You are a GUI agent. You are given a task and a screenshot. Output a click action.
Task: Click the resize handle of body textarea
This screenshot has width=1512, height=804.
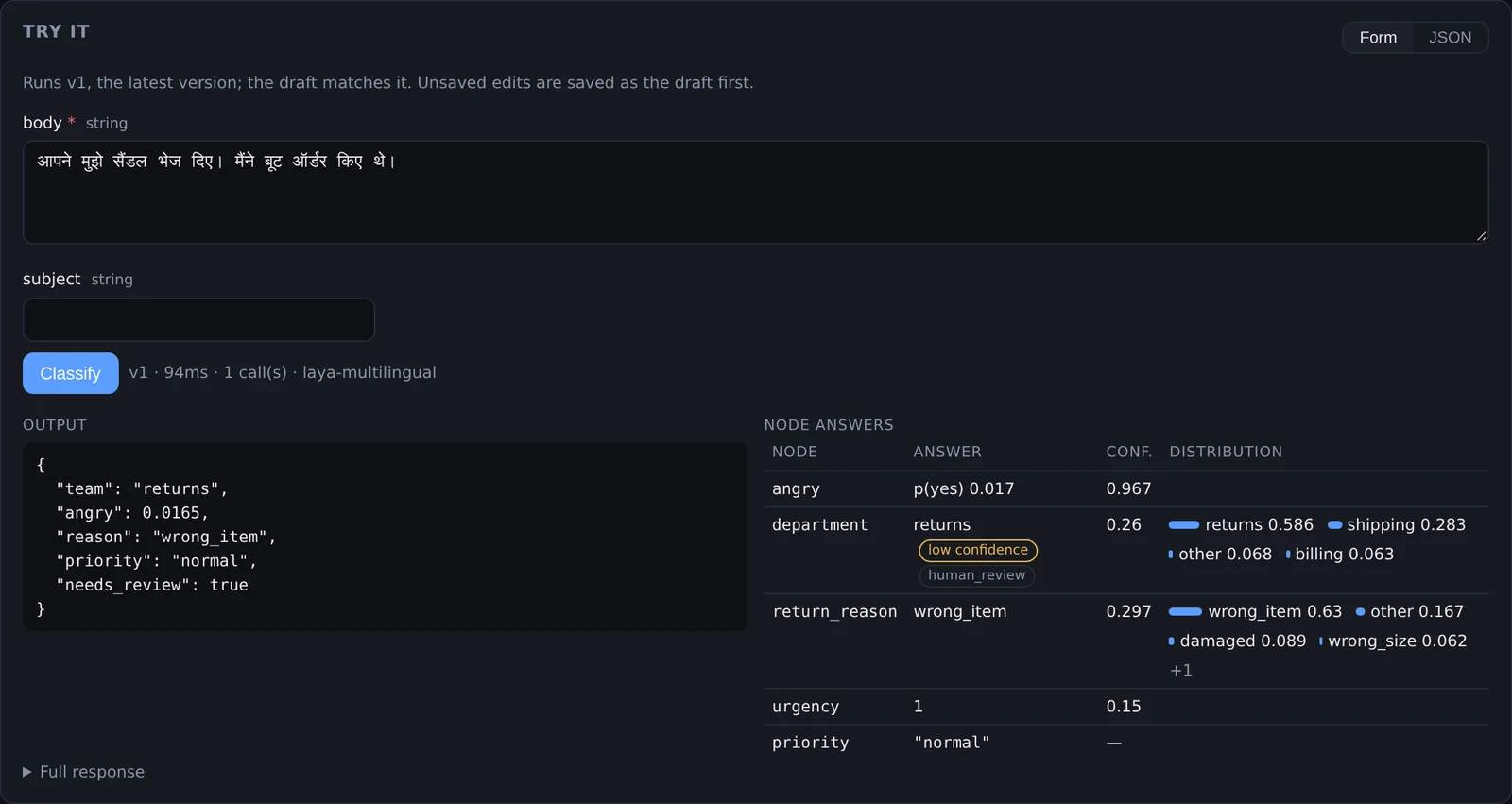(x=1481, y=236)
